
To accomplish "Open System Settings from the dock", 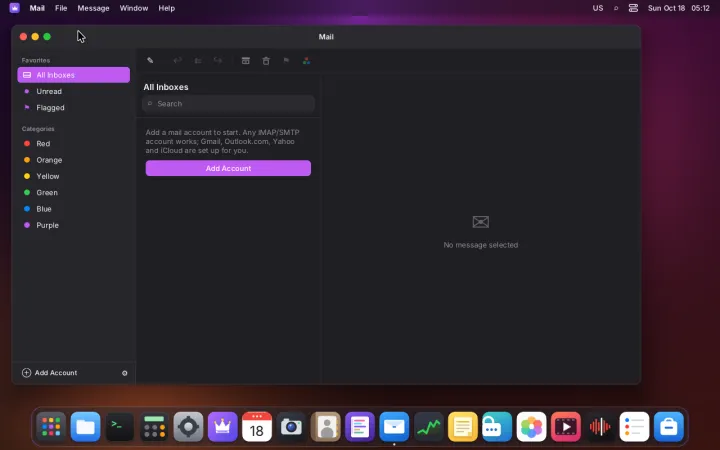I will 188,427.
